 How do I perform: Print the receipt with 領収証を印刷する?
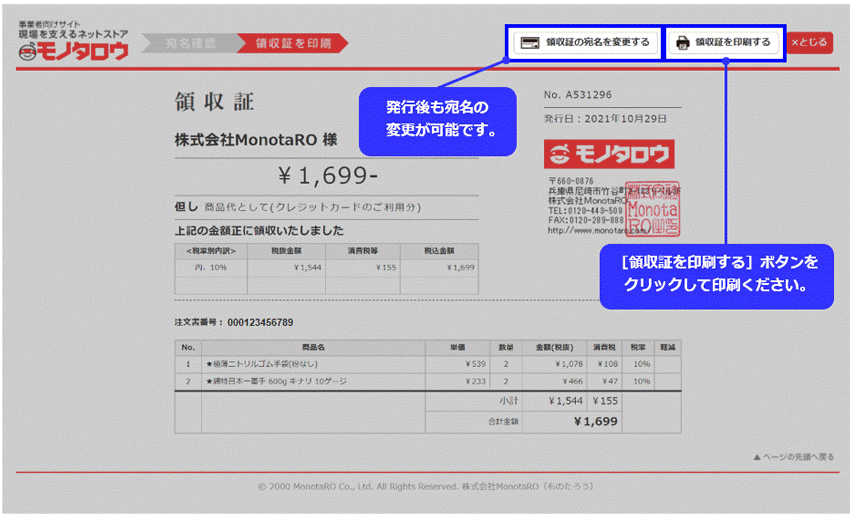[x=724, y=42]
